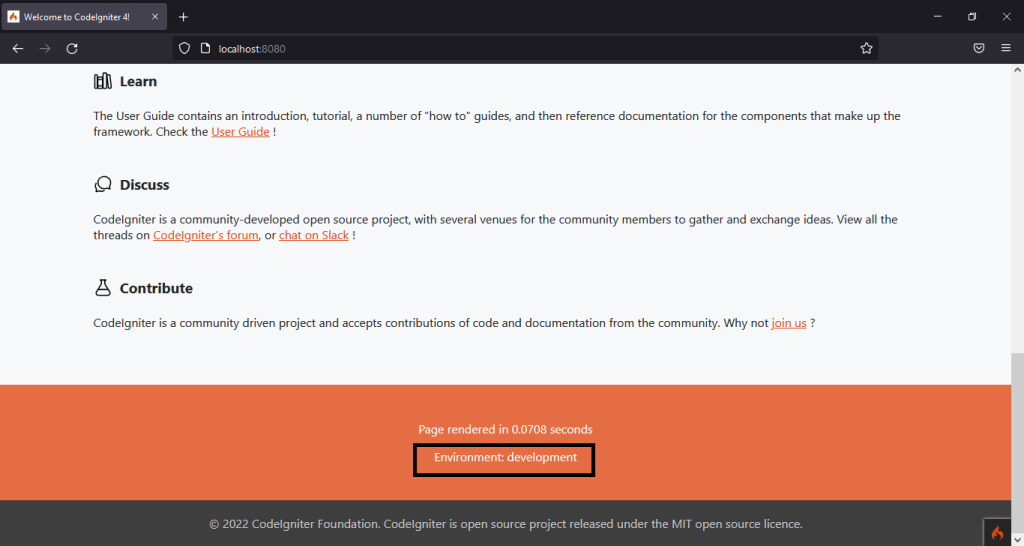Screen dimensions: 1024x546
Task: Open the Firefox hamburger application menu
Action: (x=1005, y=48)
